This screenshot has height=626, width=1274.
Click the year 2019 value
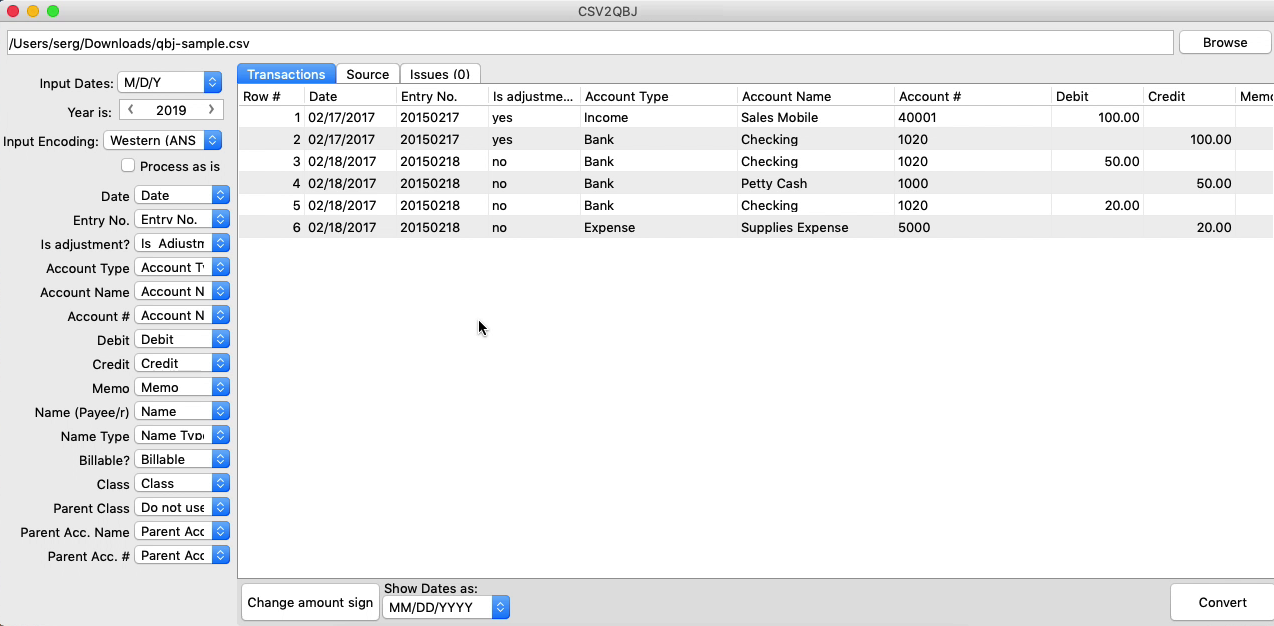171,110
